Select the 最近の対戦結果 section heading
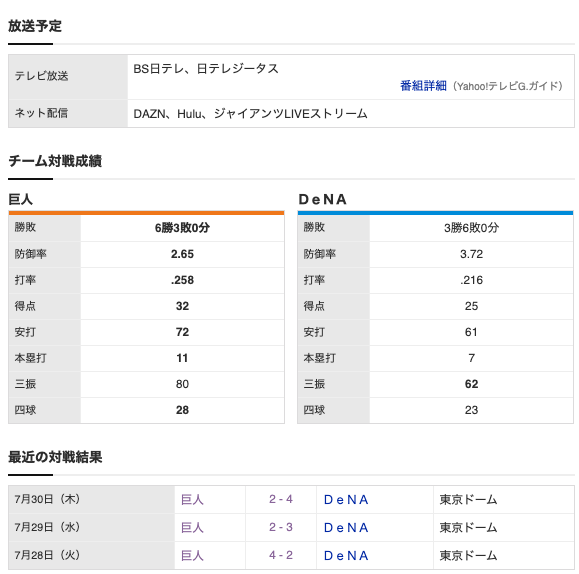This screenshot has height=574, width=579. pyautogui.click(x=55, y=457)
